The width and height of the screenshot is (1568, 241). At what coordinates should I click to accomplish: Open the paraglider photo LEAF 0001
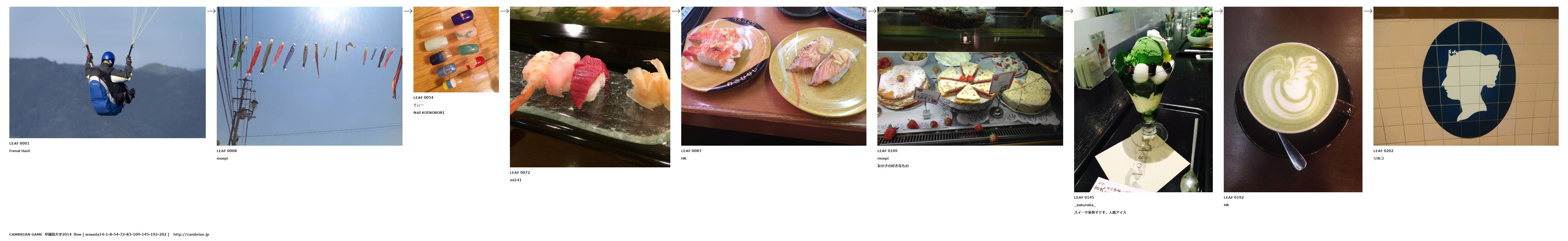[107, 73]
